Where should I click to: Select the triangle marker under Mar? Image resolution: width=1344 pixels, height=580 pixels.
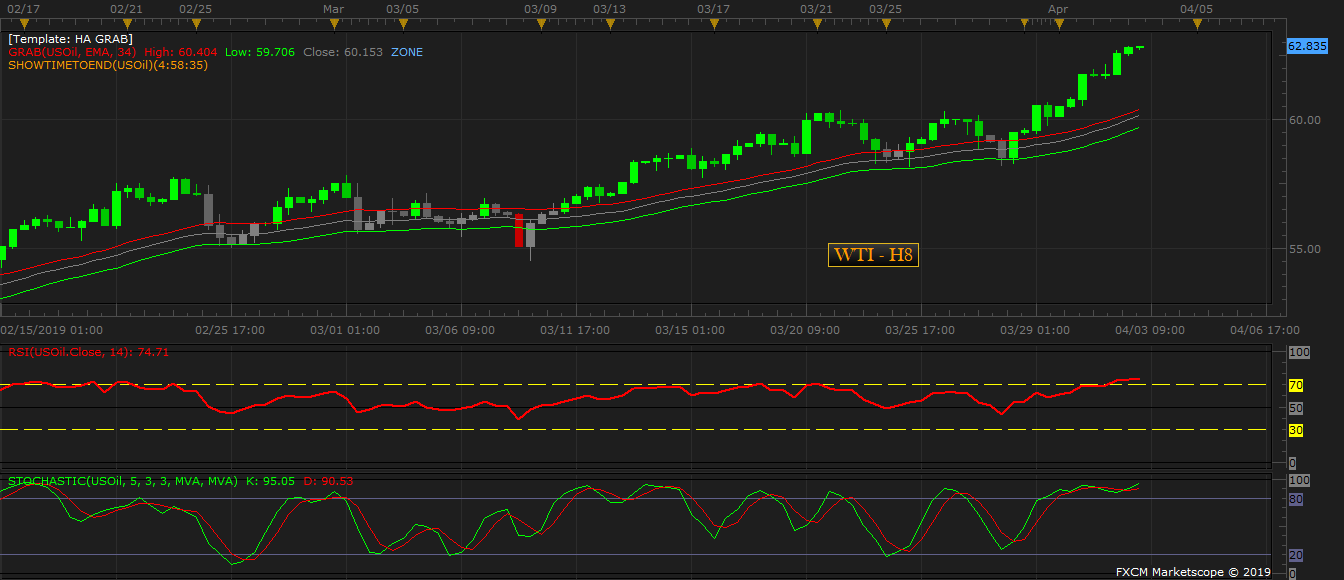[335, 22]
